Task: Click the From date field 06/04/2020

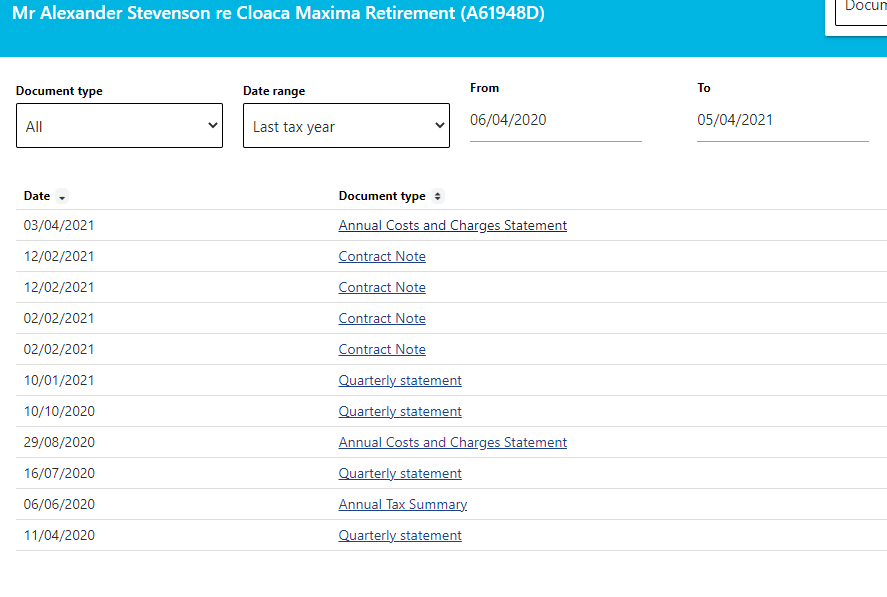Action: click(556, 120)
